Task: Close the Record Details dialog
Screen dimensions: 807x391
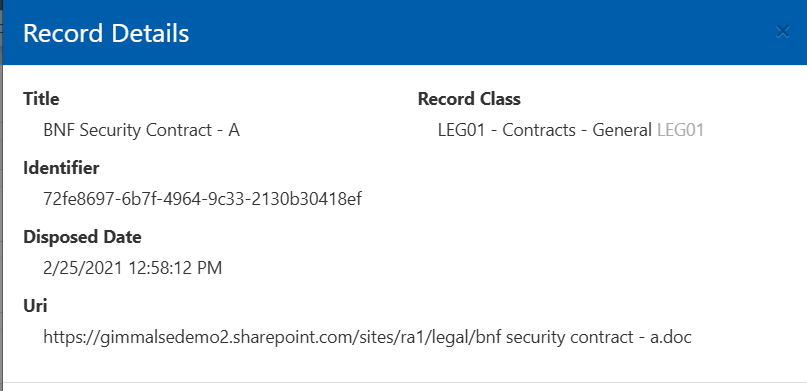Action: [782, 32]
